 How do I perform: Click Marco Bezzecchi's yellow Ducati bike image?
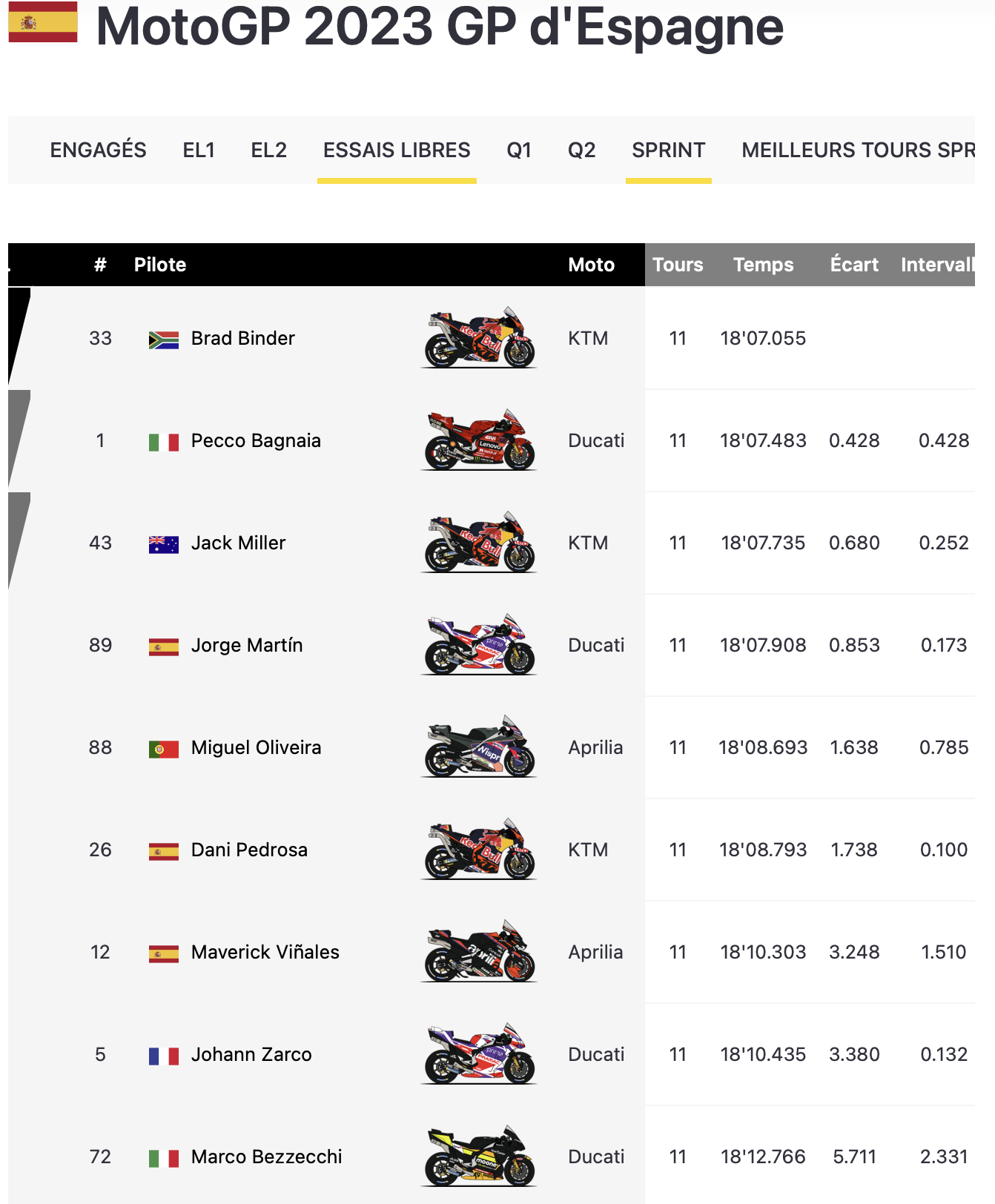(479, 1156)
